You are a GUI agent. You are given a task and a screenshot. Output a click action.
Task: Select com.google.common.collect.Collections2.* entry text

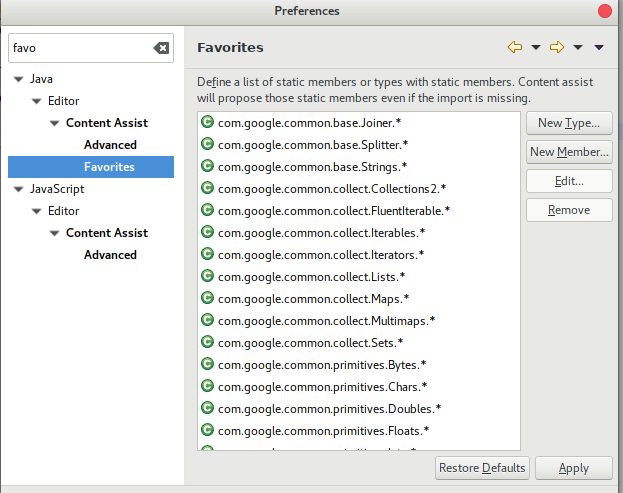click(332, 189)
